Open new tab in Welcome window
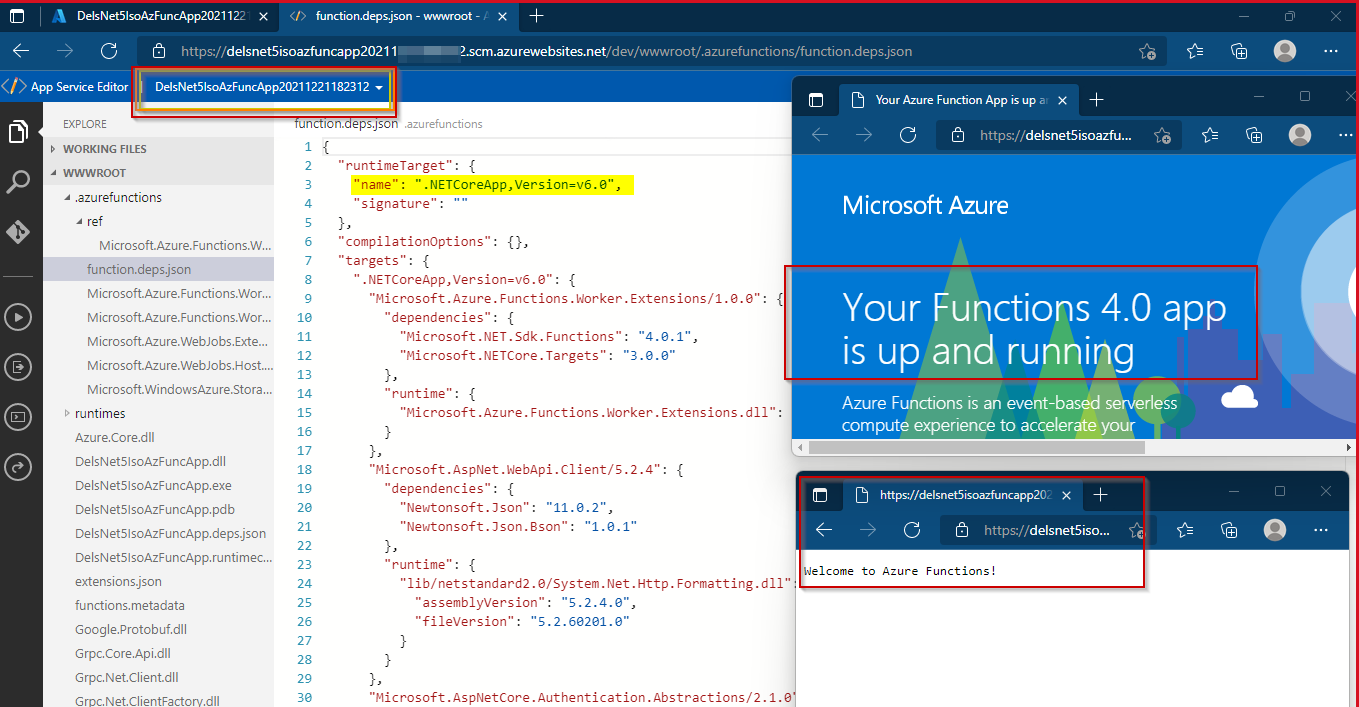This screenshot has width=1359, height=707. [x=1101, y=495]
